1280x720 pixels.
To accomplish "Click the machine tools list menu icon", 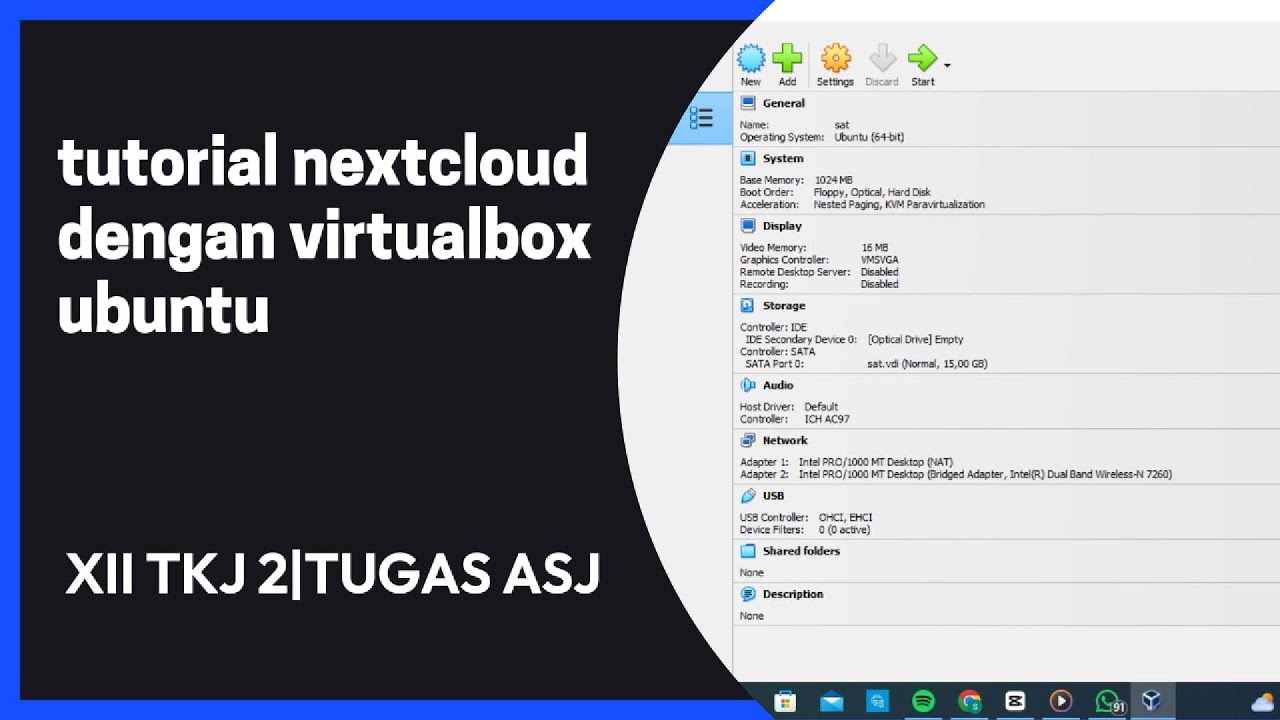I will pyautogui.click(x=701, y=119).
